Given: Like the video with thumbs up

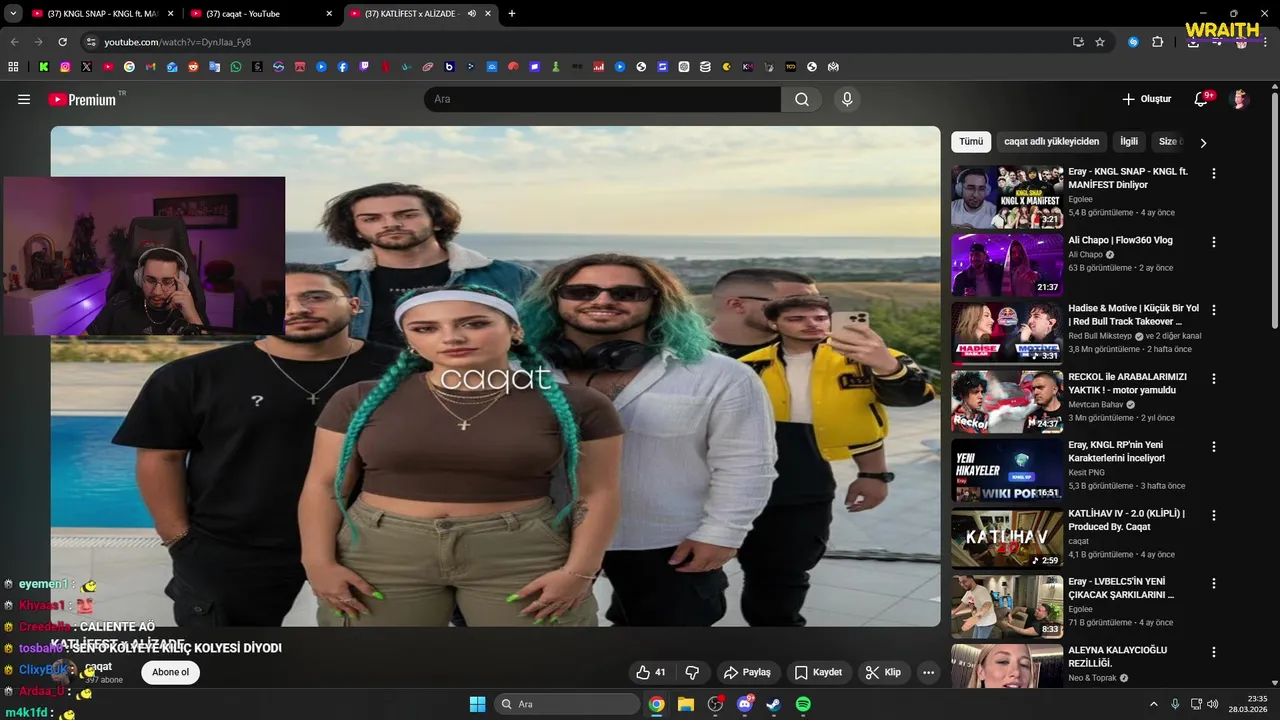Looking at the screenshot, I should [x=651, y=672].
